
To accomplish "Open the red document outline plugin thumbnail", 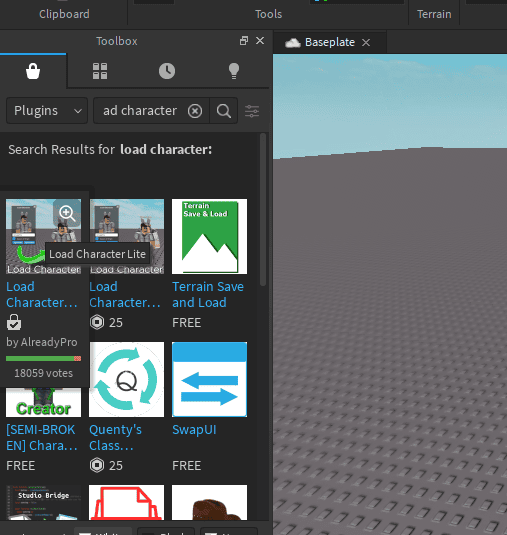I will 127,503.
